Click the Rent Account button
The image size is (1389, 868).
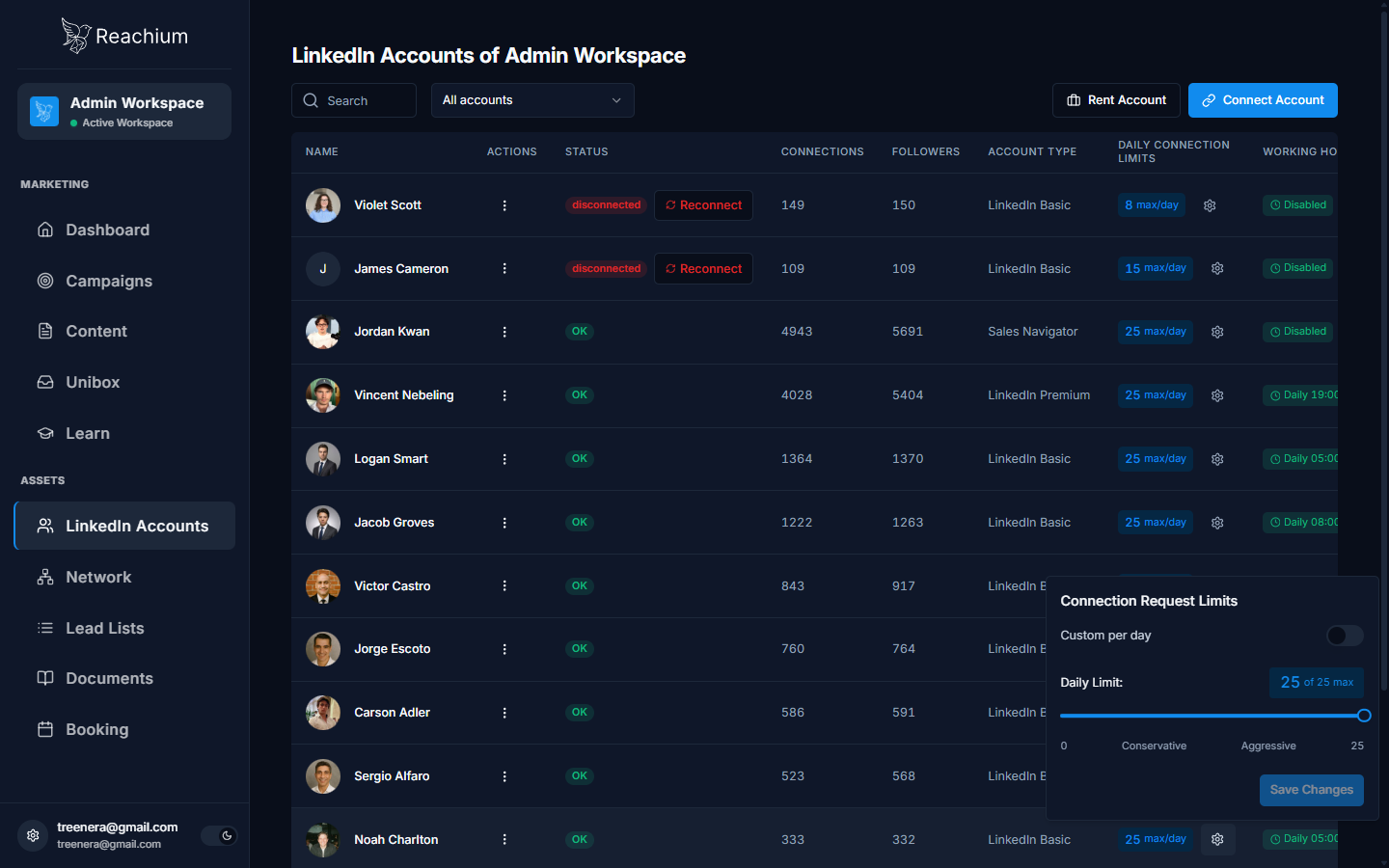pos(1116,100)
